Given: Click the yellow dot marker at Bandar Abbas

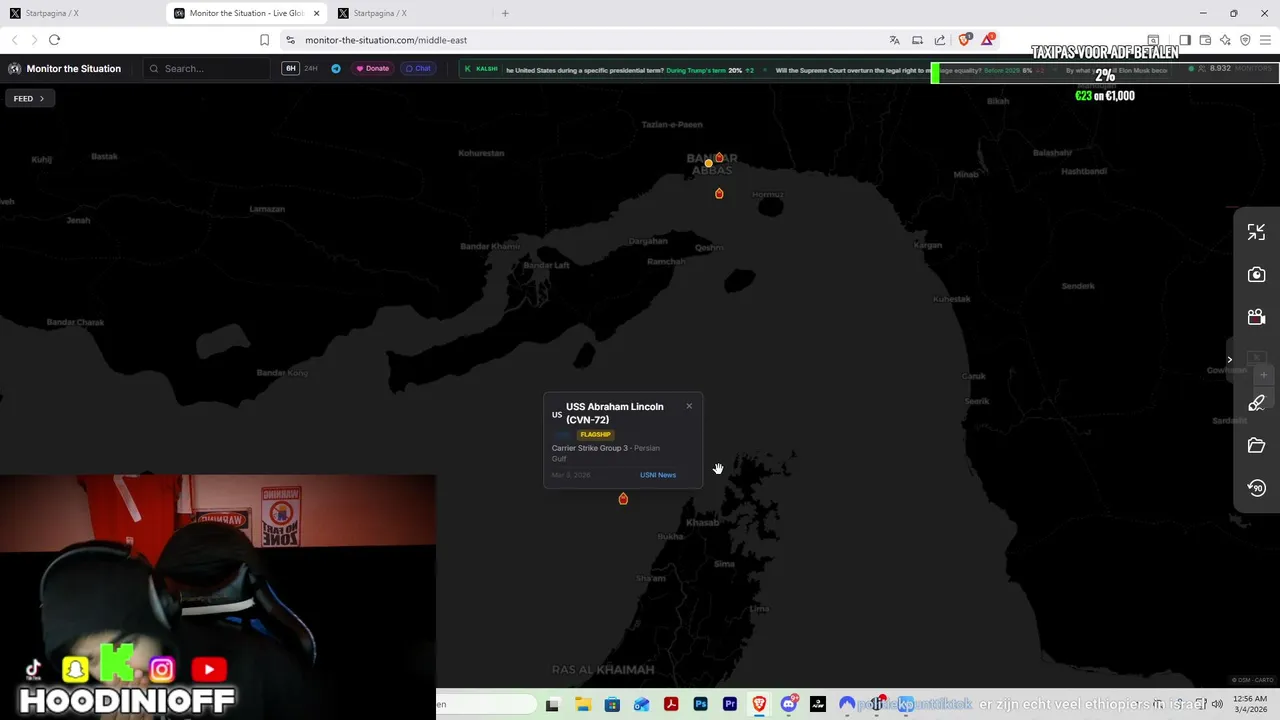Looking at the screenshot, I should coord(709,163).
